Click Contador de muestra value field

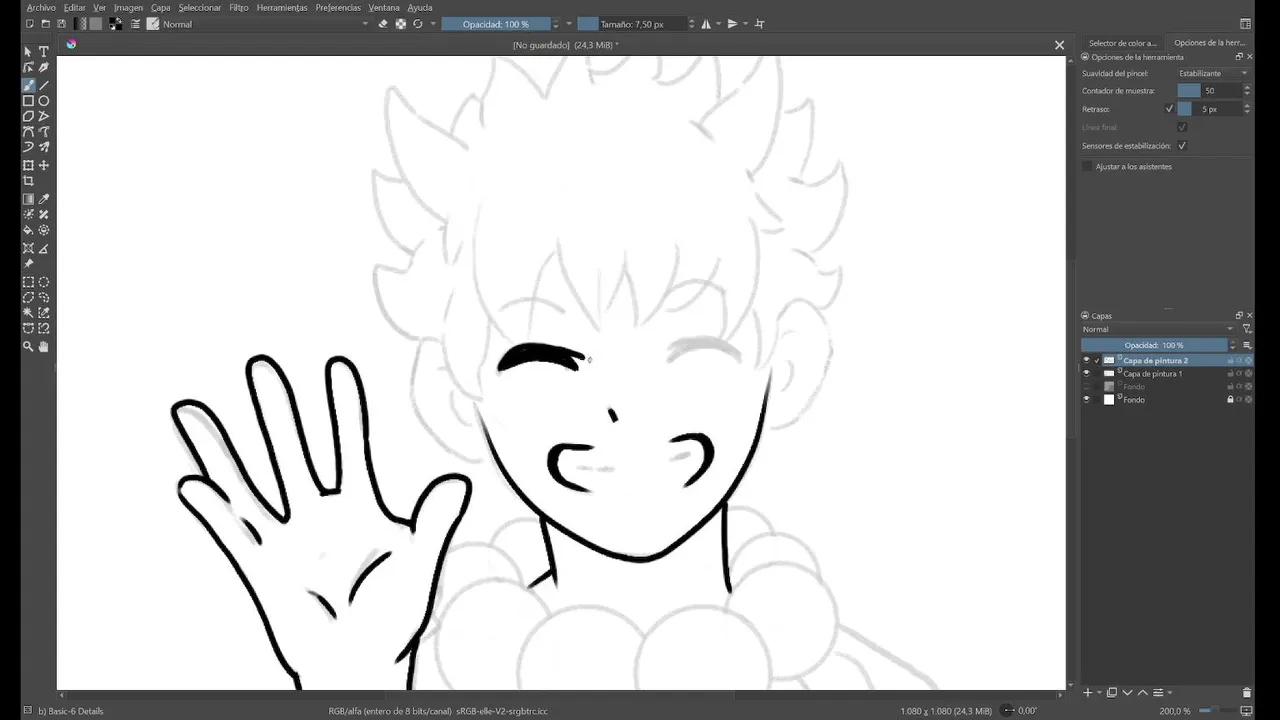[x=1209, y=90]
